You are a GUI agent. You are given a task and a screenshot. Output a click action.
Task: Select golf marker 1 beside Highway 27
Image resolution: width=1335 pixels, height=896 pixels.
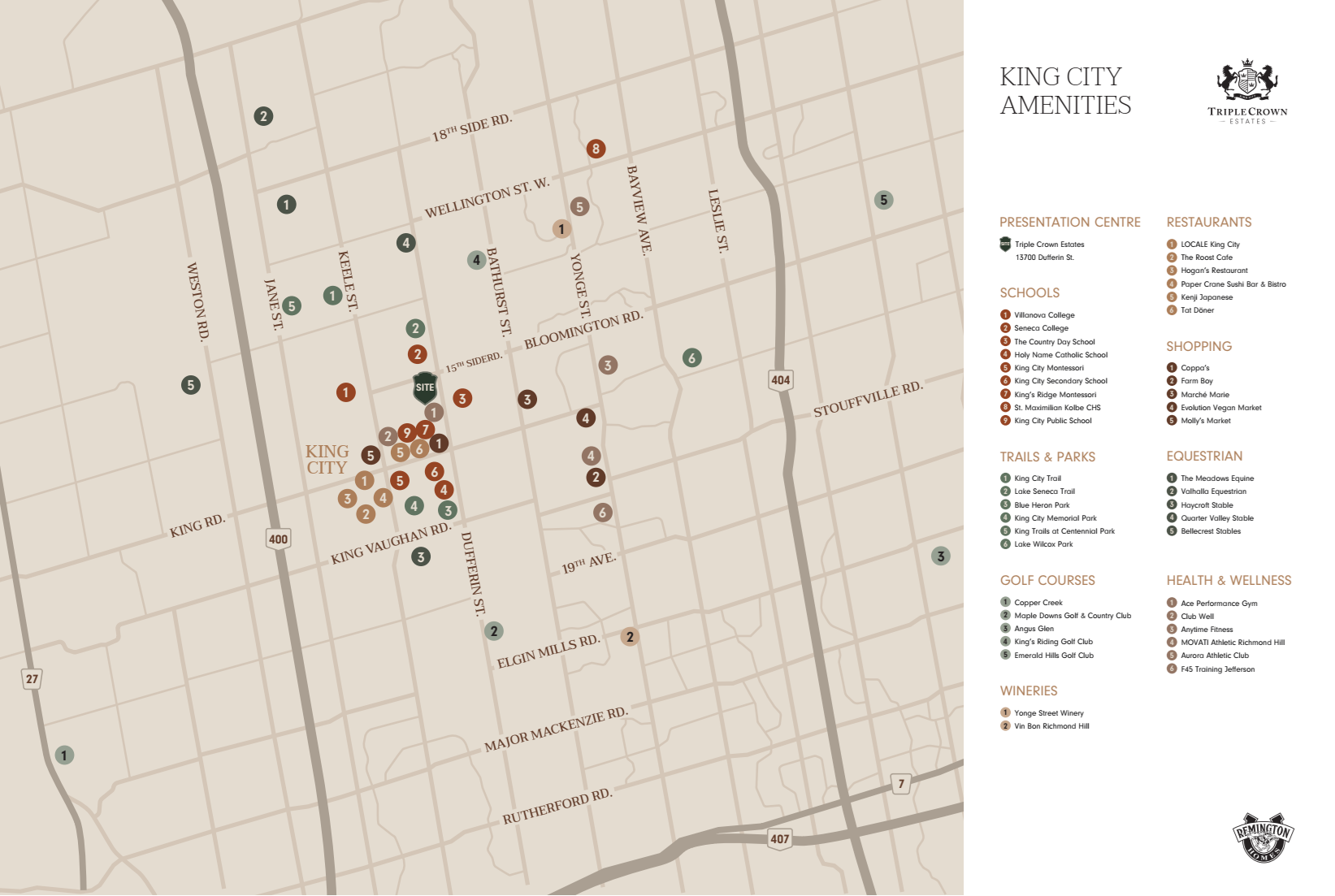64,755
